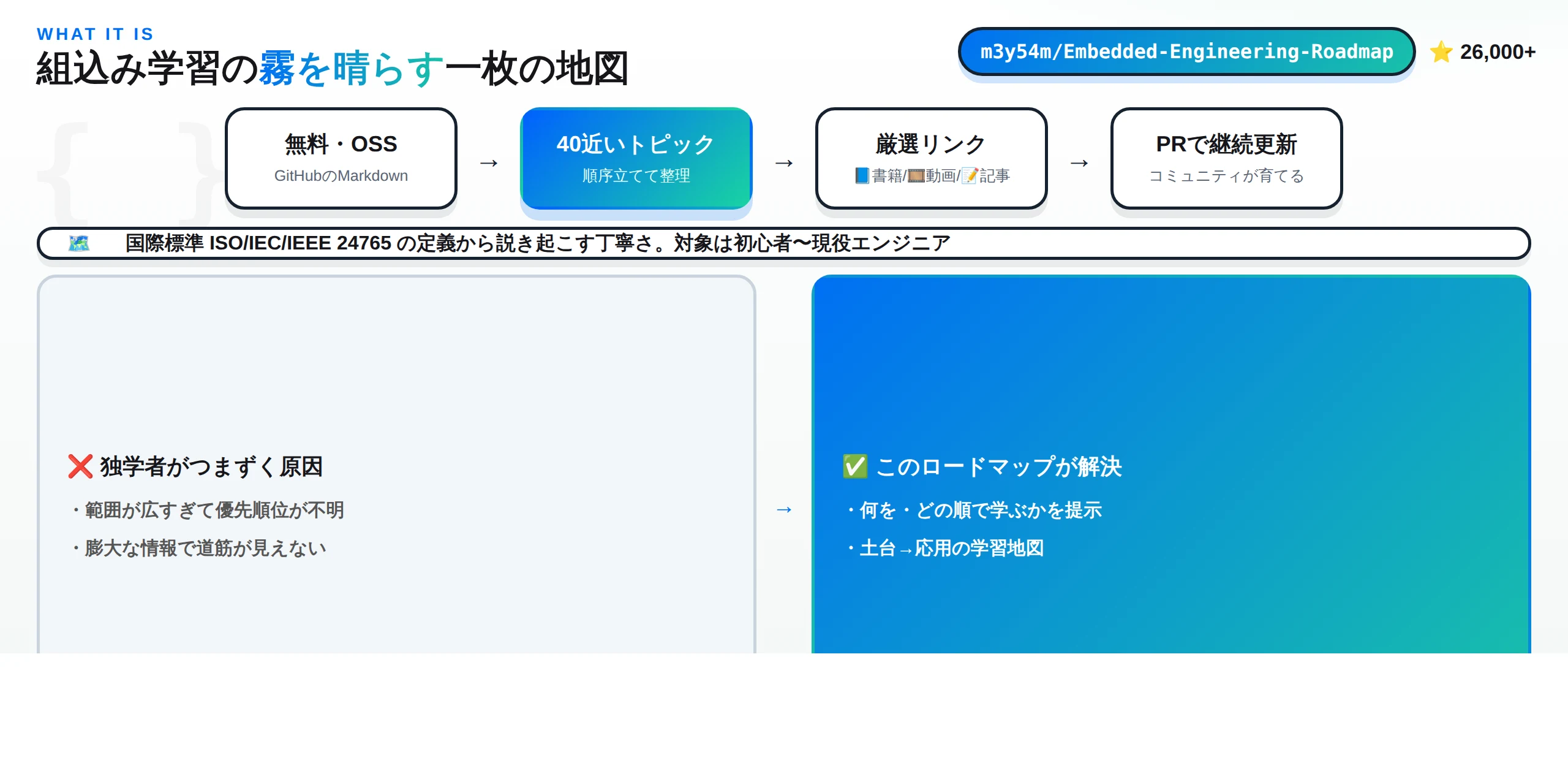The width and height of the screenshot is (1568, 760).
Task: Click the WHAT IT IS label
Action: pos(95,34)
